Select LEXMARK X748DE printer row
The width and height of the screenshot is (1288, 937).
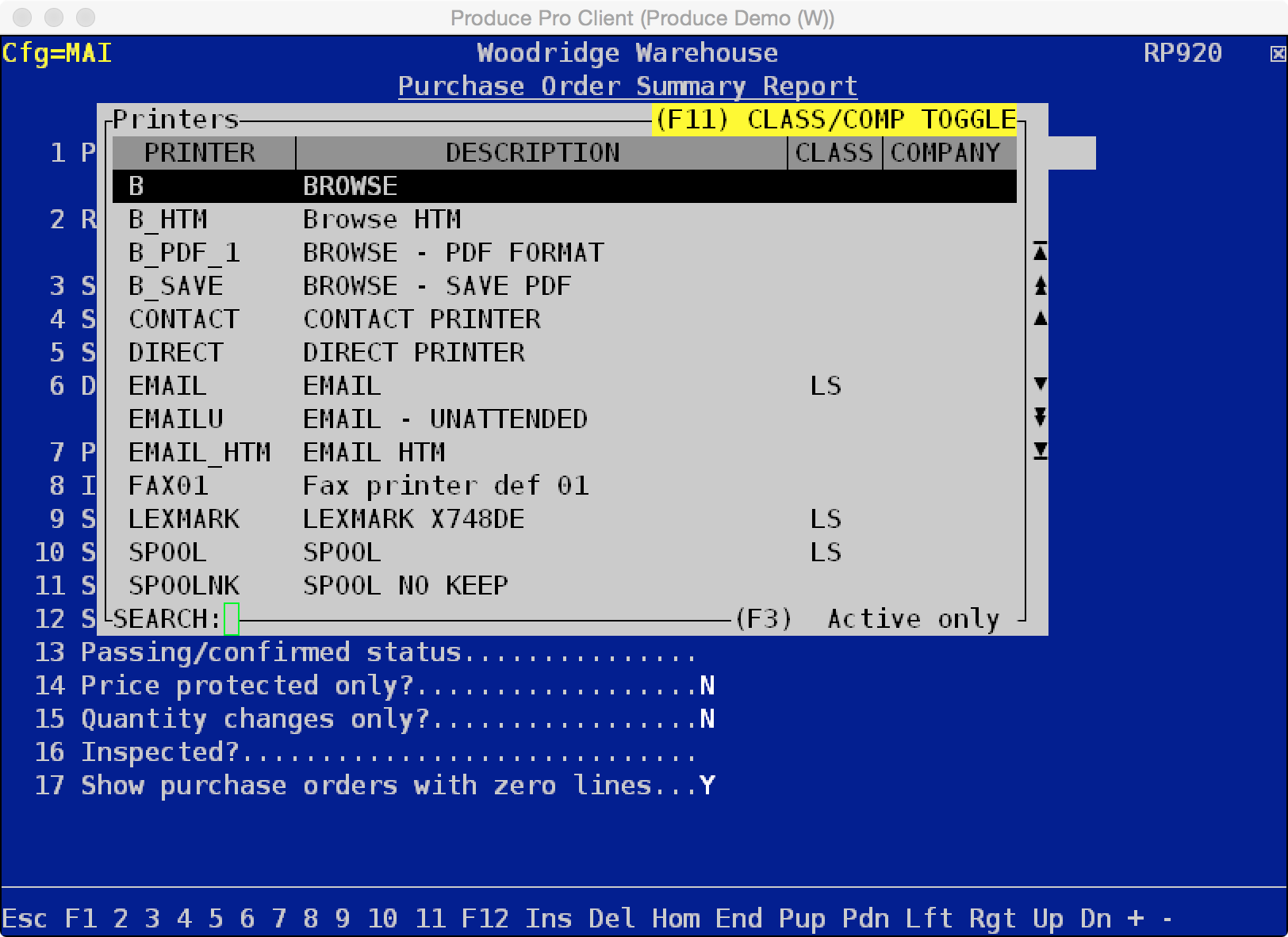click(565, 519)
